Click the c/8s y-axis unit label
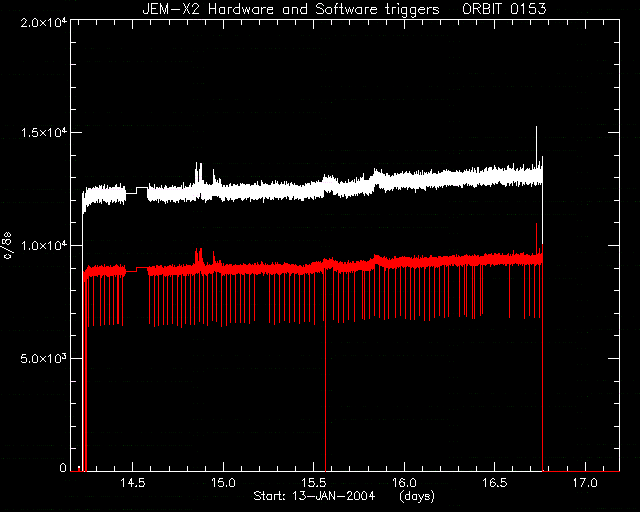 pyautogui.click(x=7, y=245)
